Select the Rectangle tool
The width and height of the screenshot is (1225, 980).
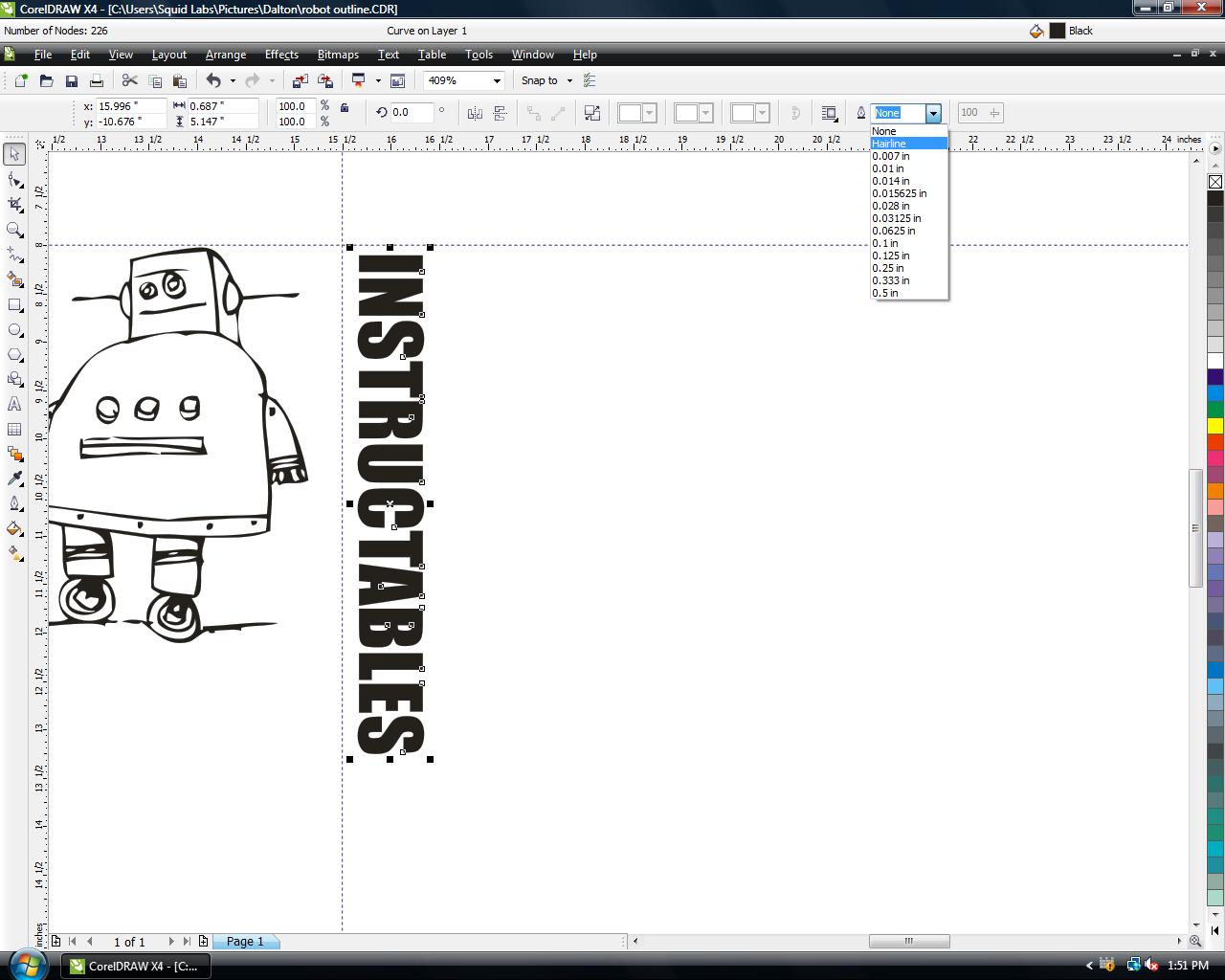(x=14, y=305)
